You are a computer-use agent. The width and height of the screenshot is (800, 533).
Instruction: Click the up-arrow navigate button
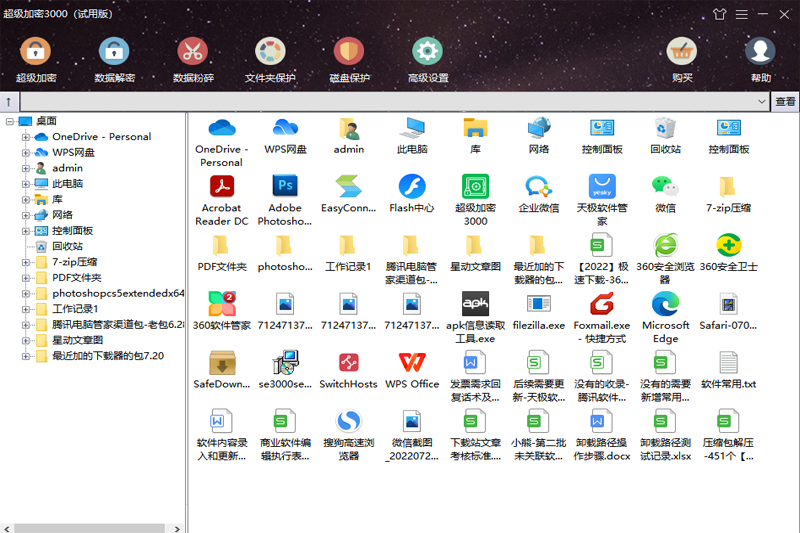9,102
